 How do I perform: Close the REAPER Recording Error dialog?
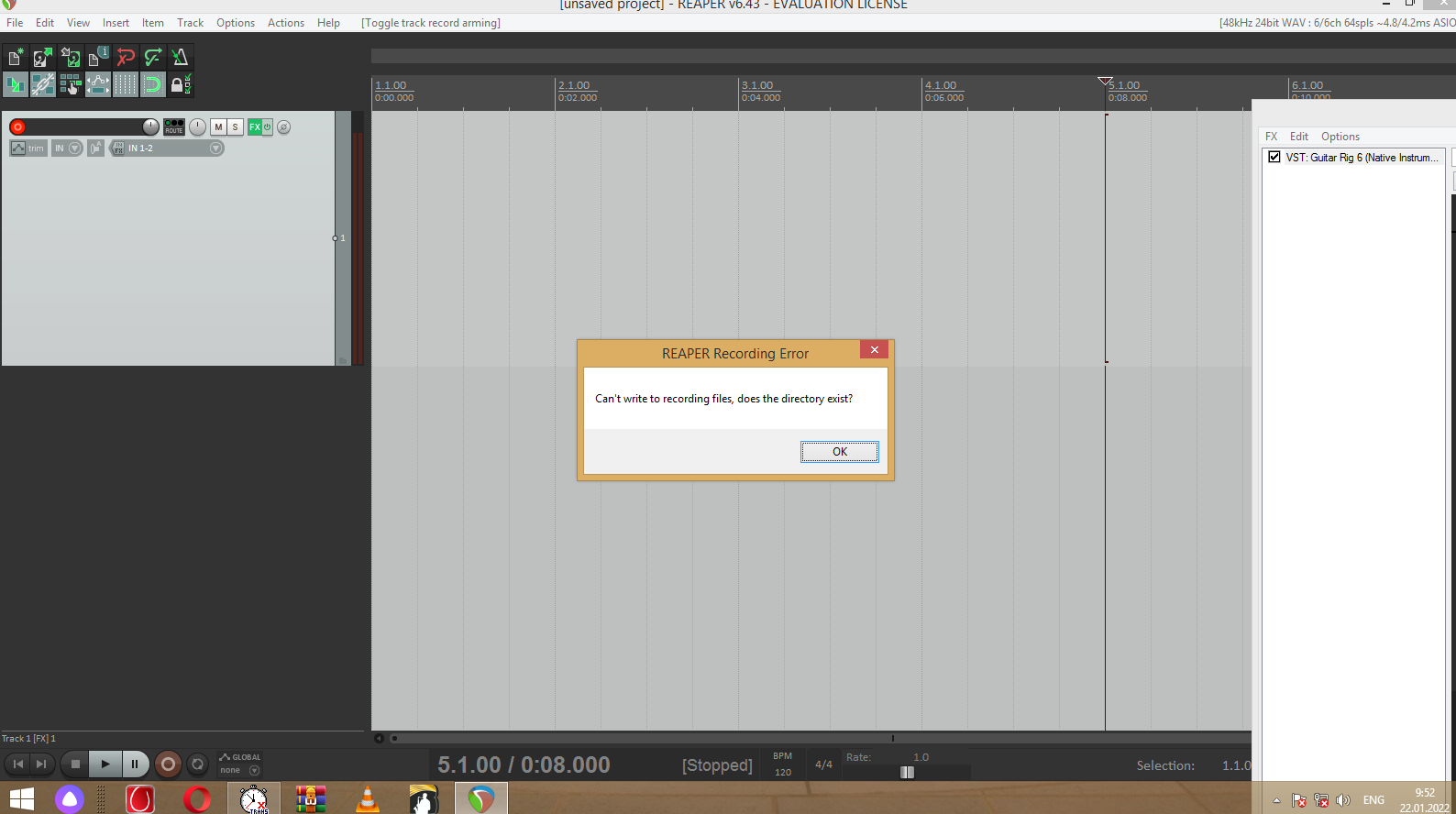(874, 349)
